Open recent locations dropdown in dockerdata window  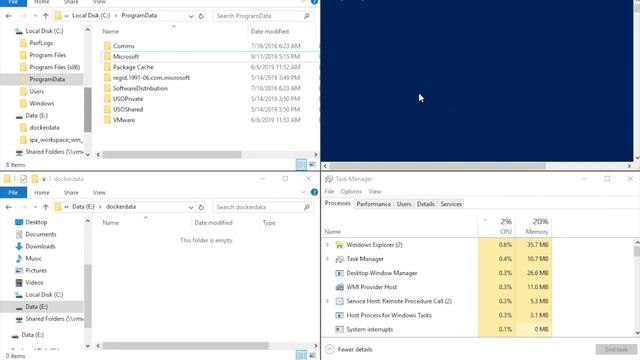point(35,207)
